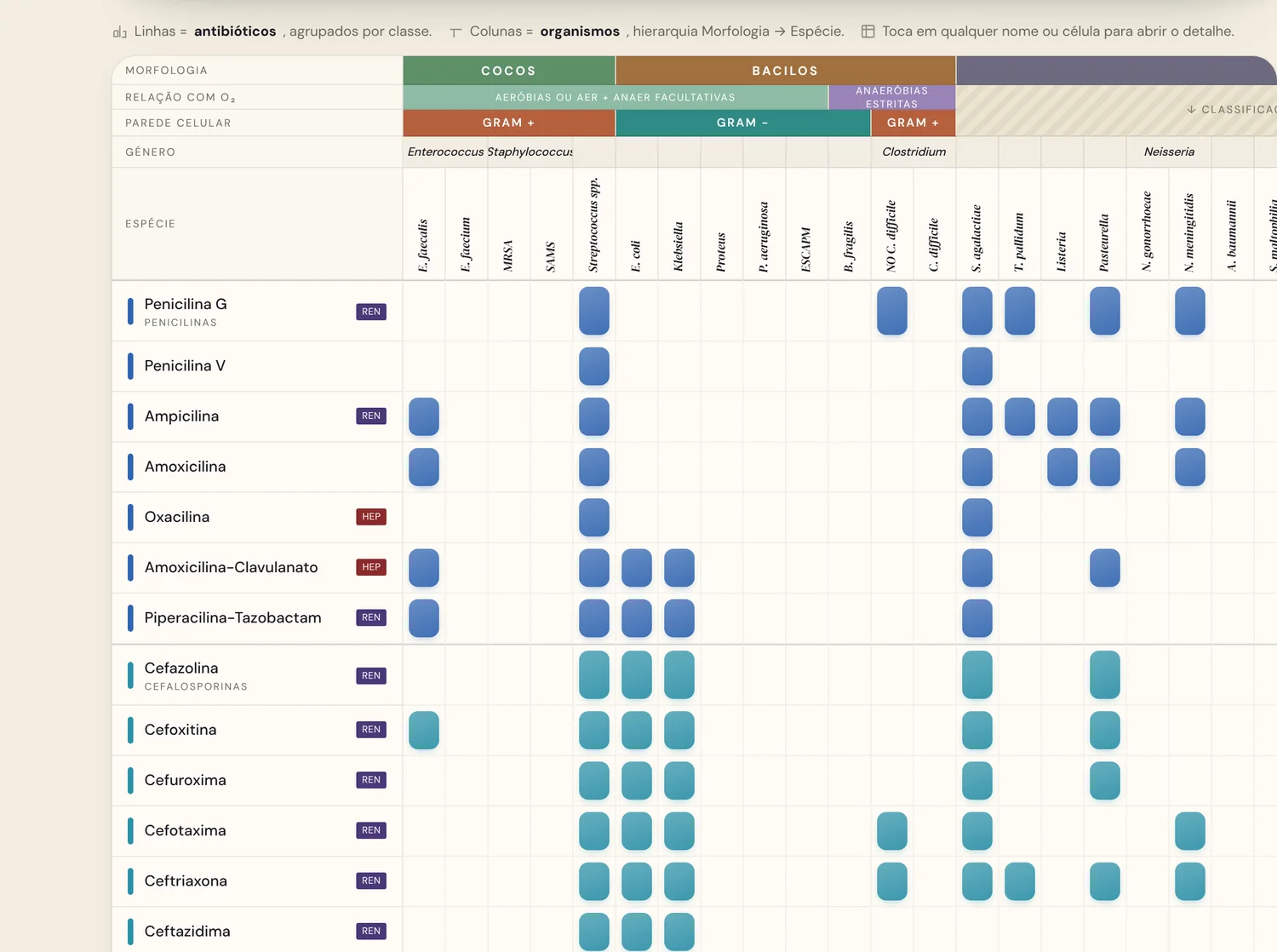This screenshot has width=1277, height=952.
Task: Select the Amoxicilina antibiotic name
Action: click(x=185, y=467)
